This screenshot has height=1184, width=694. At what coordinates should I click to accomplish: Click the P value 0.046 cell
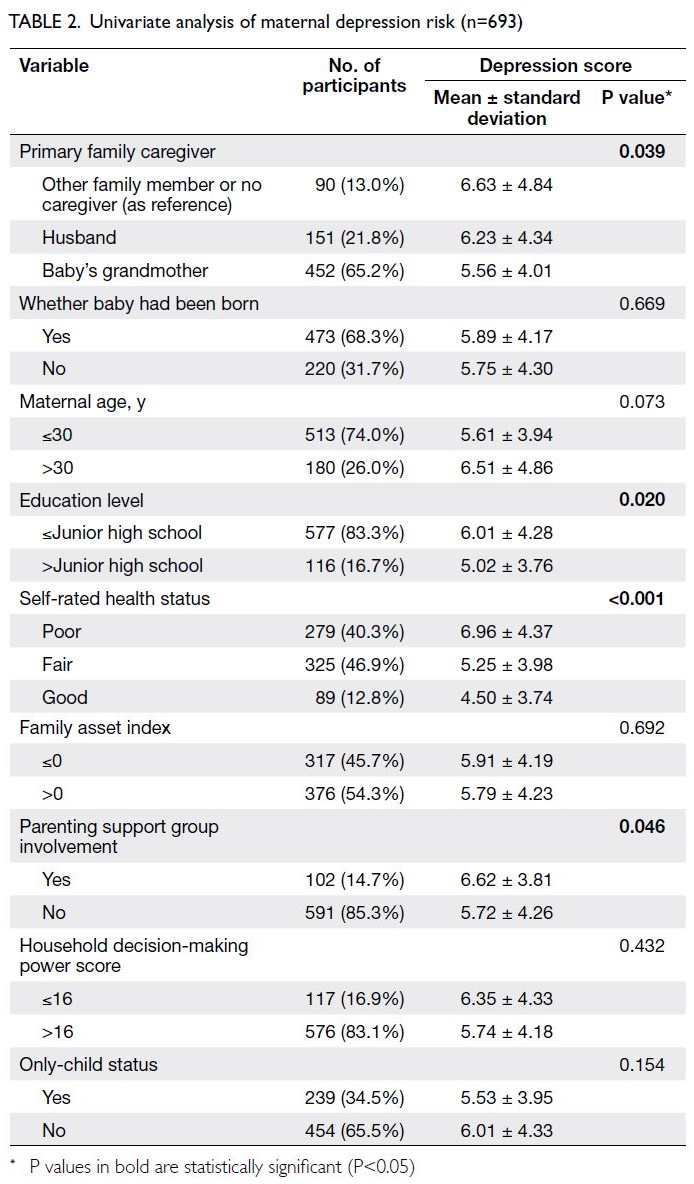point(642,827)
